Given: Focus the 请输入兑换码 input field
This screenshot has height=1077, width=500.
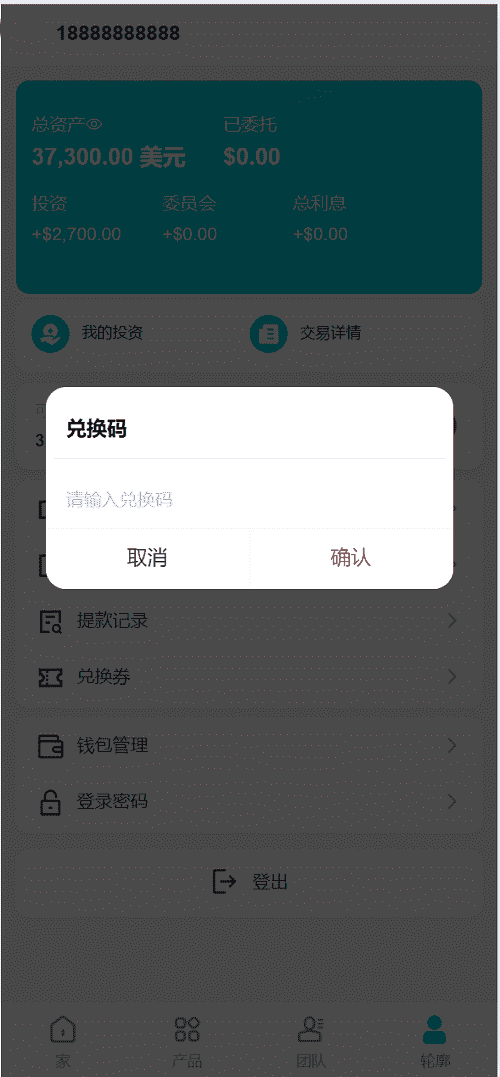Looking at the screenshot, I should coord(249,499).
